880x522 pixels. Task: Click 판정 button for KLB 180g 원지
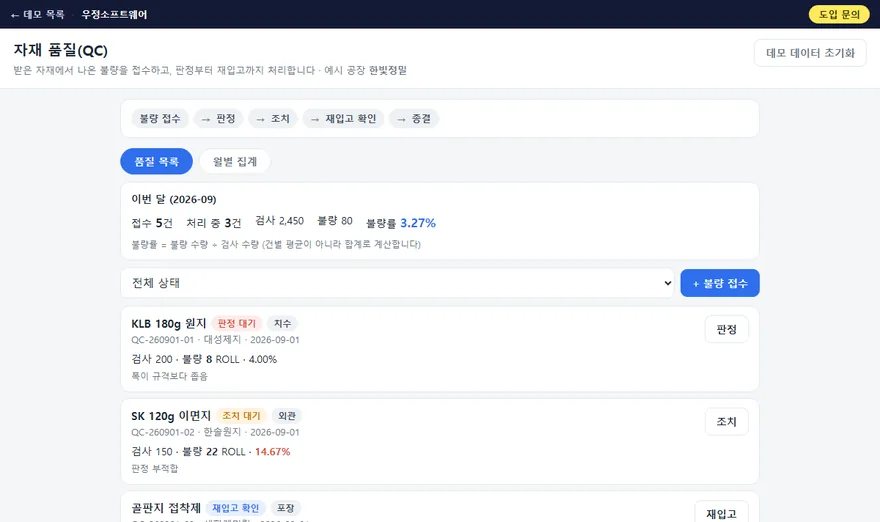click(x=726, y=329)
